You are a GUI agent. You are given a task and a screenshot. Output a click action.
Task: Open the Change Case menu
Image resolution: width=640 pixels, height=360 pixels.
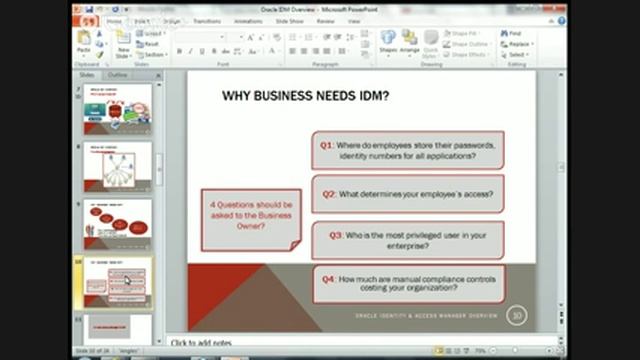click(253, 51)
